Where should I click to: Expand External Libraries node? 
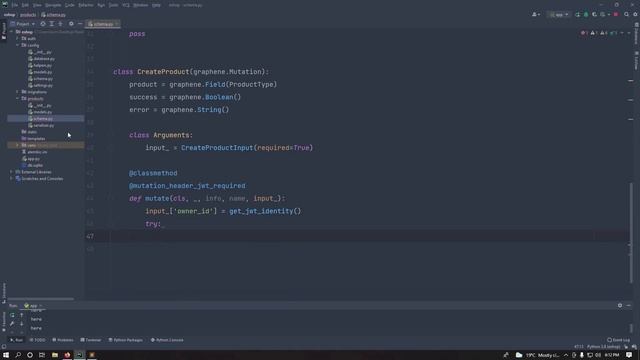(11, 172)
